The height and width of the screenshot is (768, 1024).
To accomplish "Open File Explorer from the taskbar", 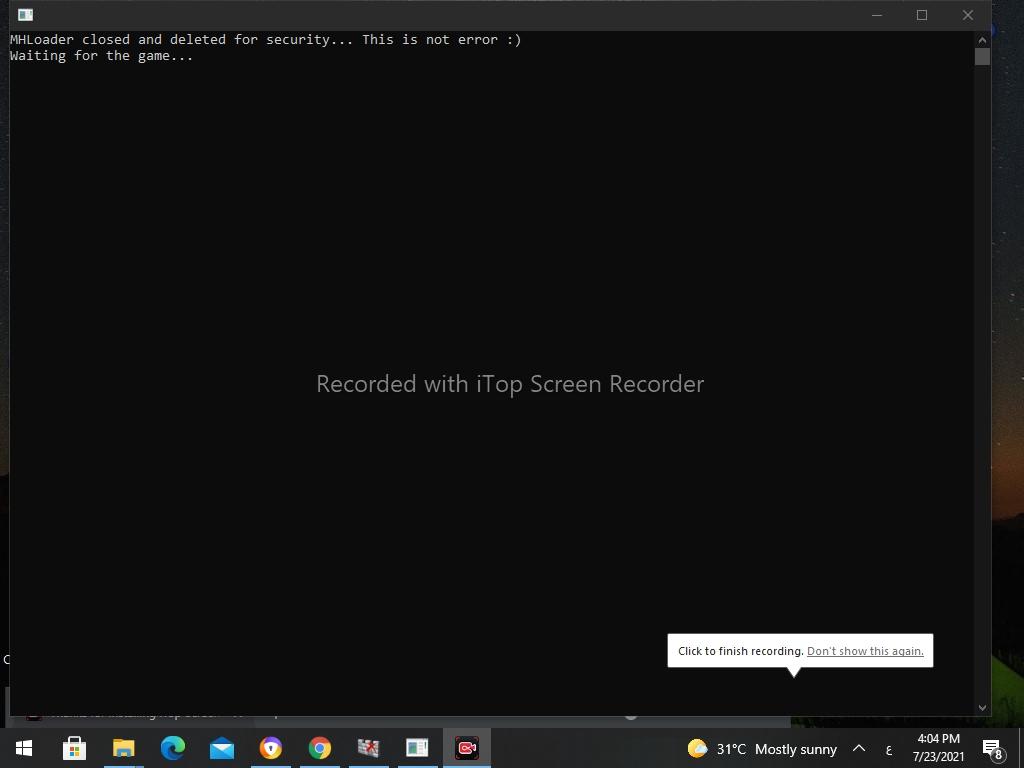I will pyautogui.click(x=123, y=748).
